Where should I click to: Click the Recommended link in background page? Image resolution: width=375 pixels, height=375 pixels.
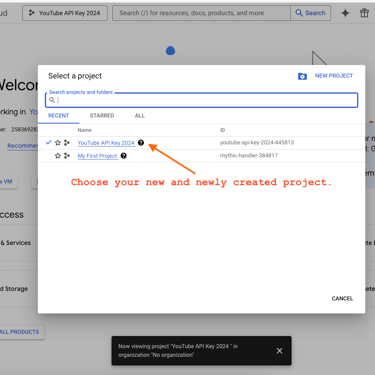[23, 146]
